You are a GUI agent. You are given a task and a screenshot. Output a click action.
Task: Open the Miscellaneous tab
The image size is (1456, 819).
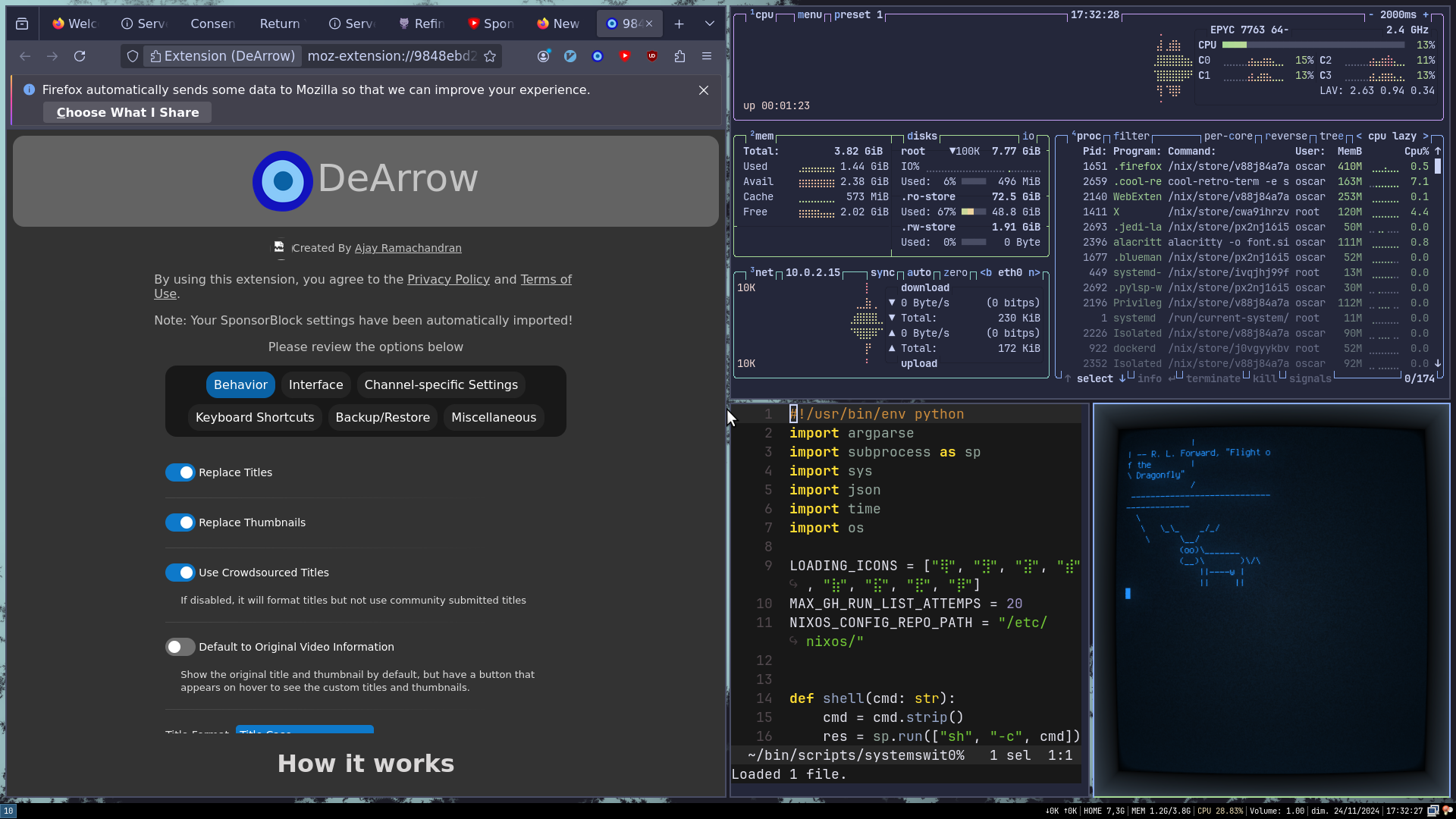click(x=494, y=417)
